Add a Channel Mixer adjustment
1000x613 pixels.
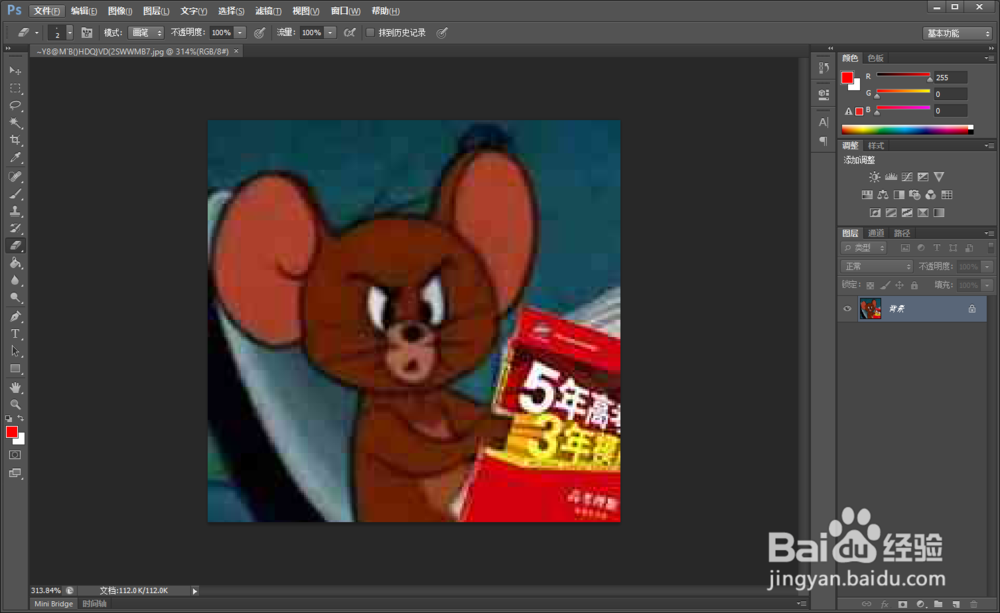click(x=930, y=195)
